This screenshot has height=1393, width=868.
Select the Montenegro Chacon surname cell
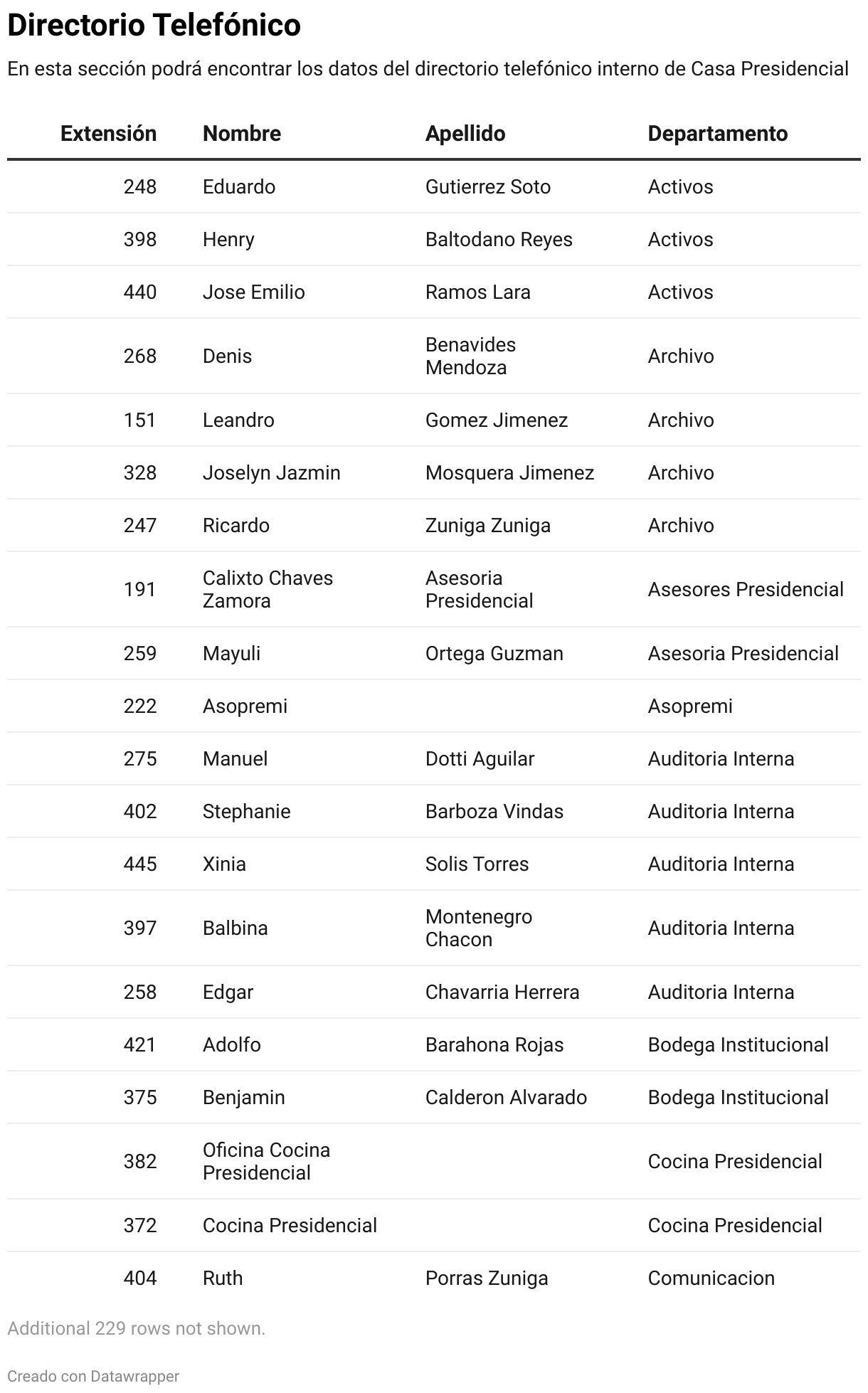coord(478,928)
